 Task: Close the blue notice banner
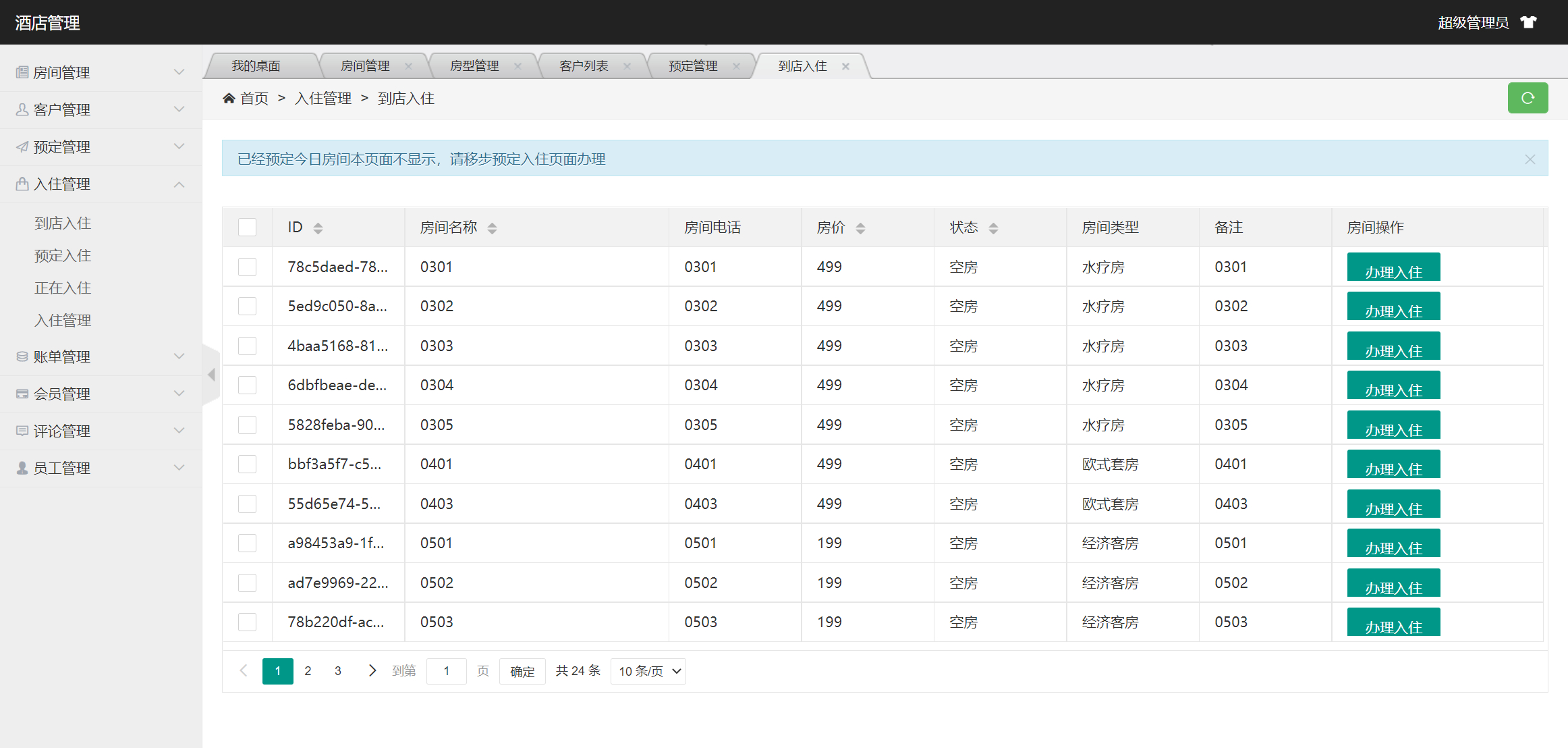pyautogui.click(x=1530, y=159)
